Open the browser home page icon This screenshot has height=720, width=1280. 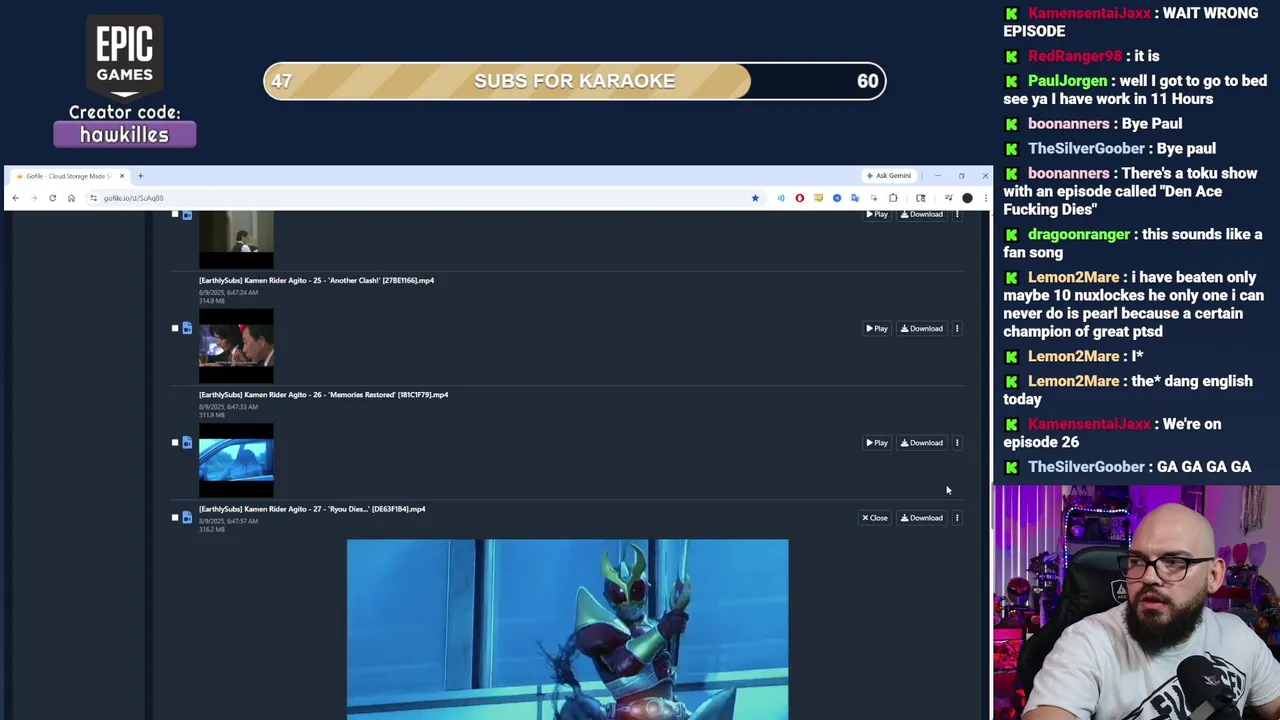[71, 198]
